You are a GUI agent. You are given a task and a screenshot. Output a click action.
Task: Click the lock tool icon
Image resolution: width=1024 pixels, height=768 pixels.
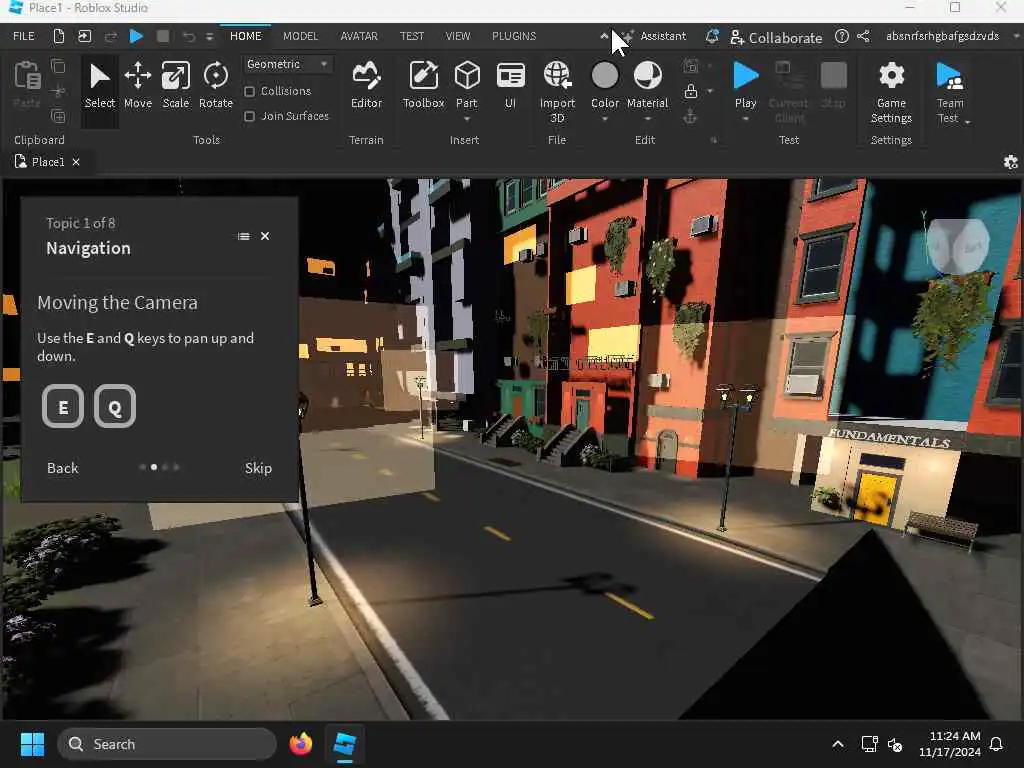690,91
